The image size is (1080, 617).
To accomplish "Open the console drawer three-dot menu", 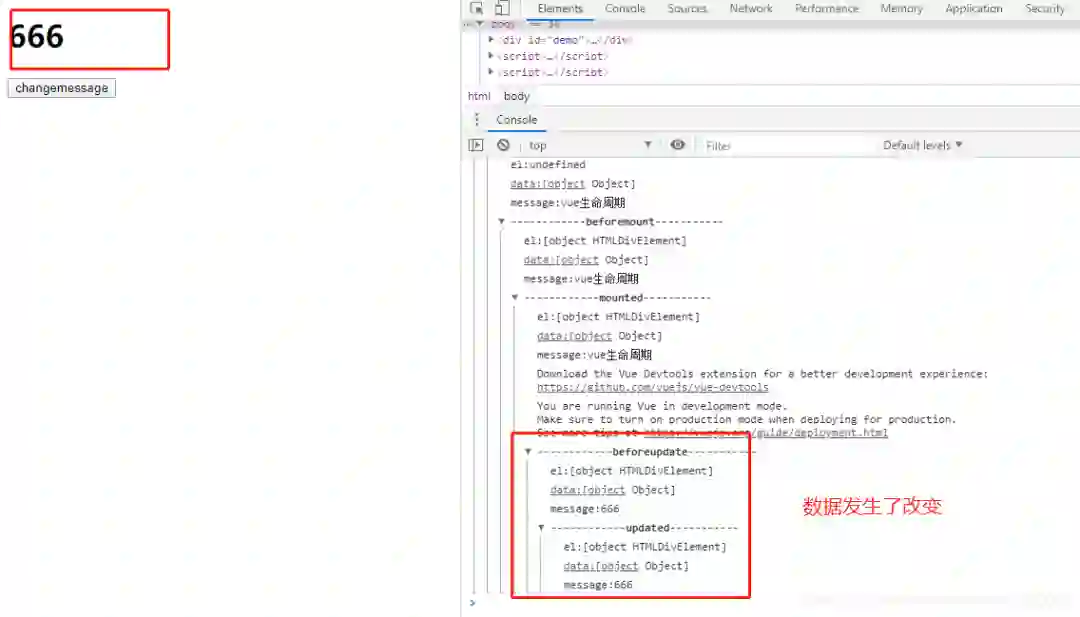I will point(477,120).
